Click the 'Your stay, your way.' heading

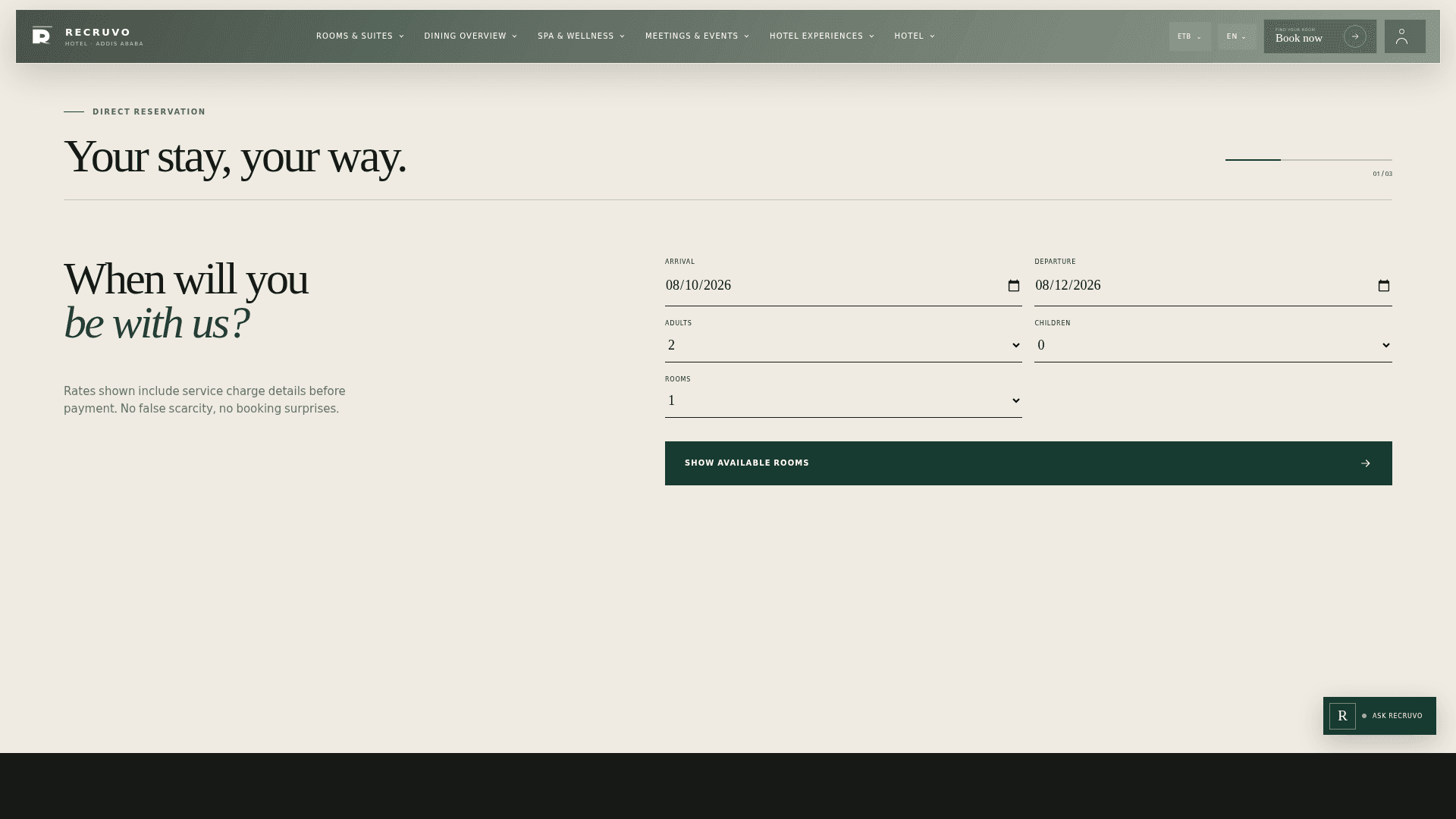235,157
